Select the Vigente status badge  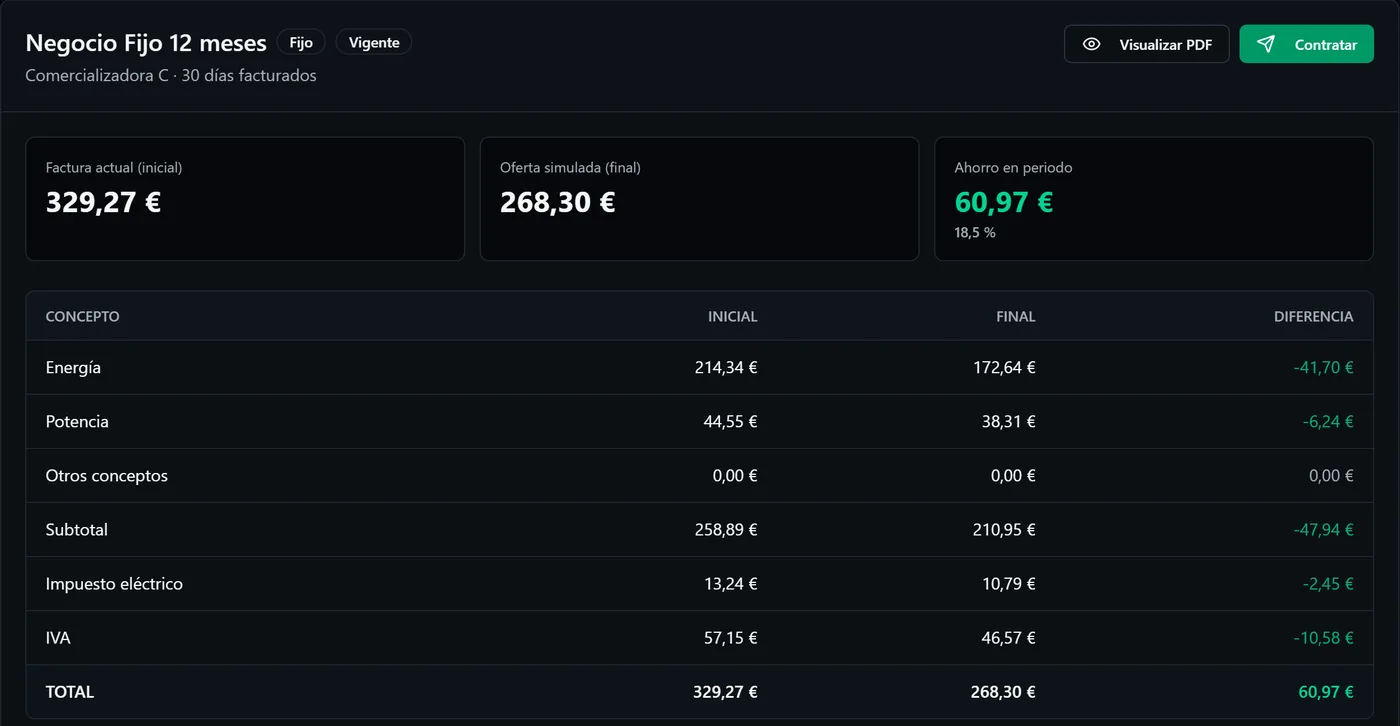(x=374, y=43)
